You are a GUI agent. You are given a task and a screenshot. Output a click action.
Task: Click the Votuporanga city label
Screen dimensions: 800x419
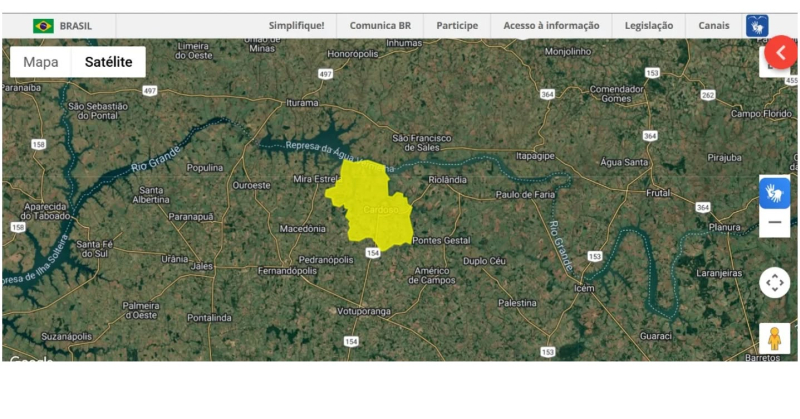coord(364,311)
